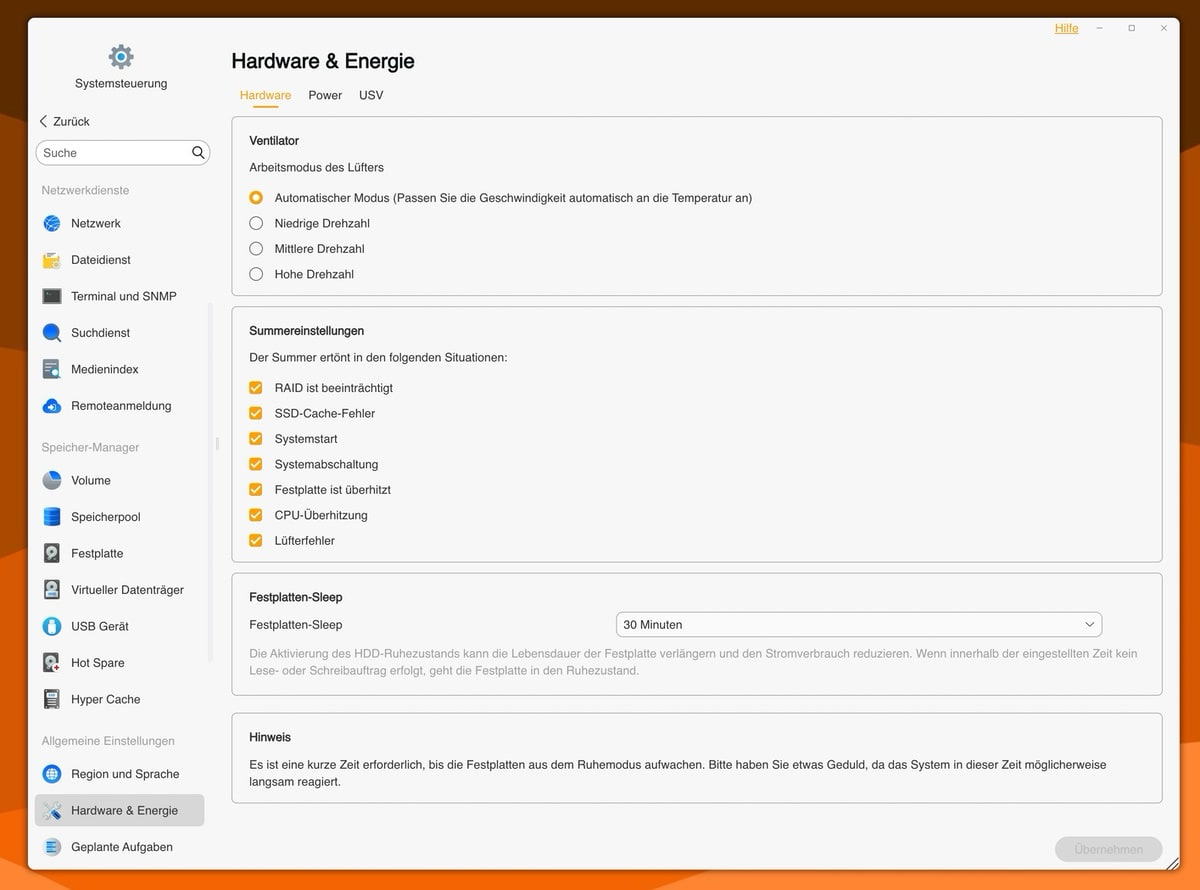The image size is (1200, 890).
Task: Disable the Systemstart buzzer checkbox
Action: coord(256,439)
